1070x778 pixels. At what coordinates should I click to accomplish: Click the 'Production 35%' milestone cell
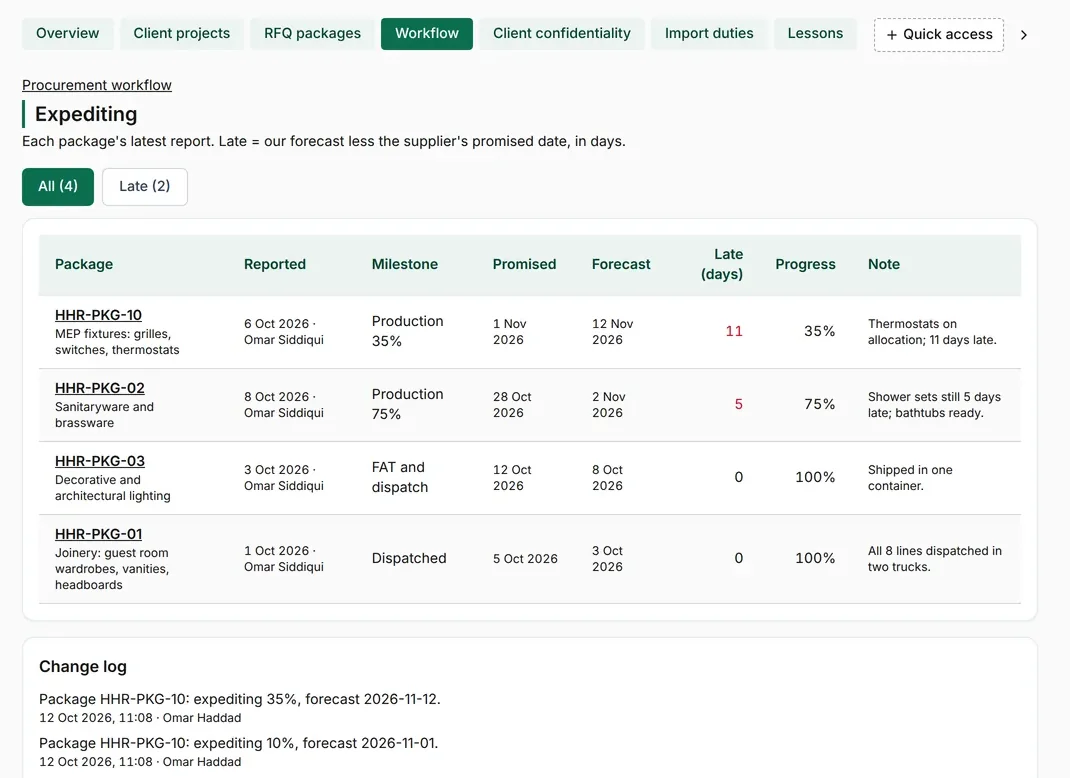tap(407, 332)
